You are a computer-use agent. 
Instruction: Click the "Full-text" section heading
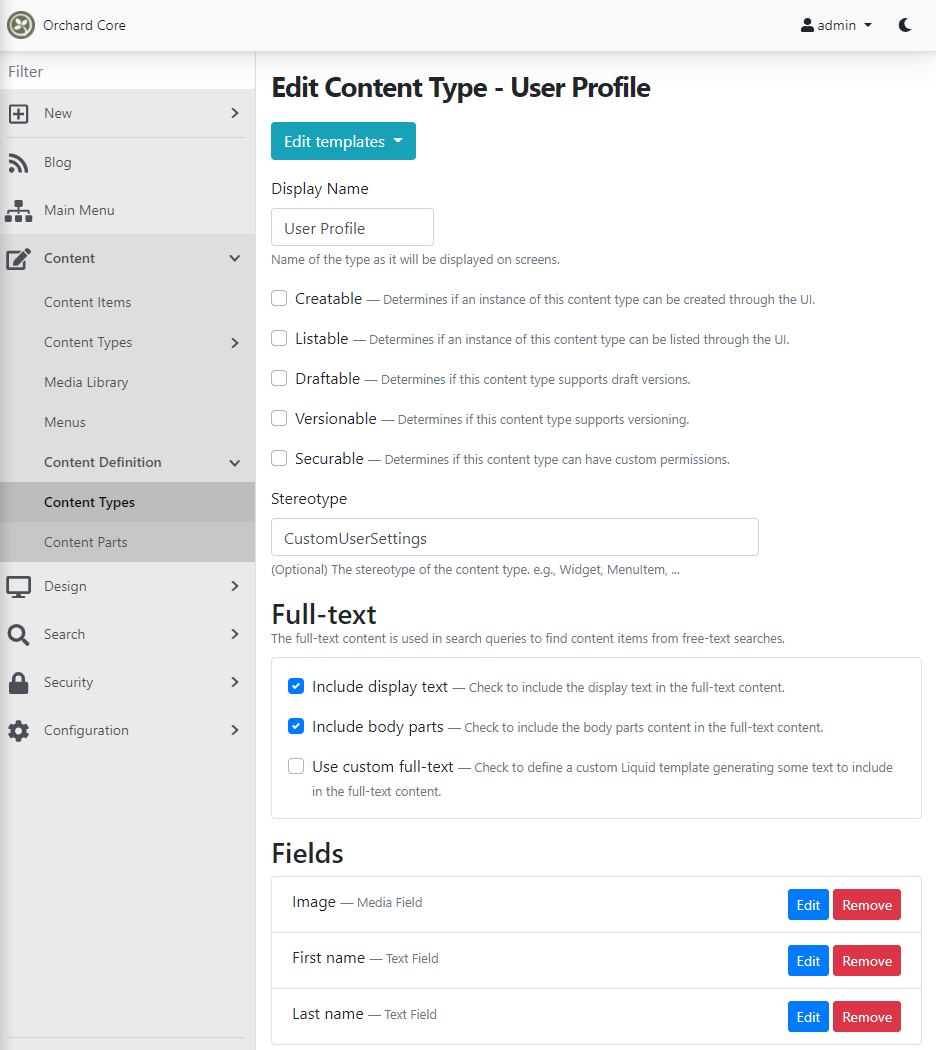pos(324,614)
